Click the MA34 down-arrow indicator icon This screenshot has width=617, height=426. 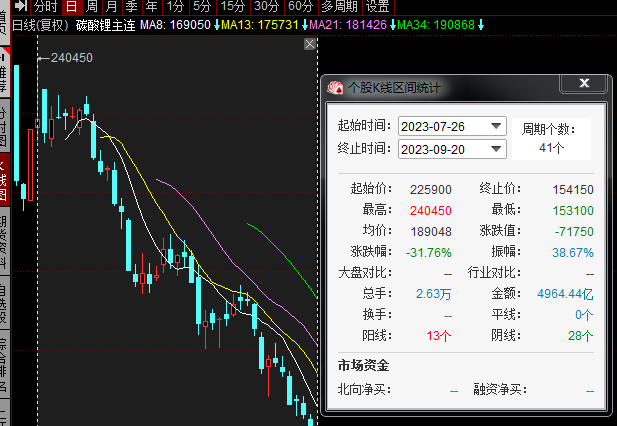(x=481, y=24)
